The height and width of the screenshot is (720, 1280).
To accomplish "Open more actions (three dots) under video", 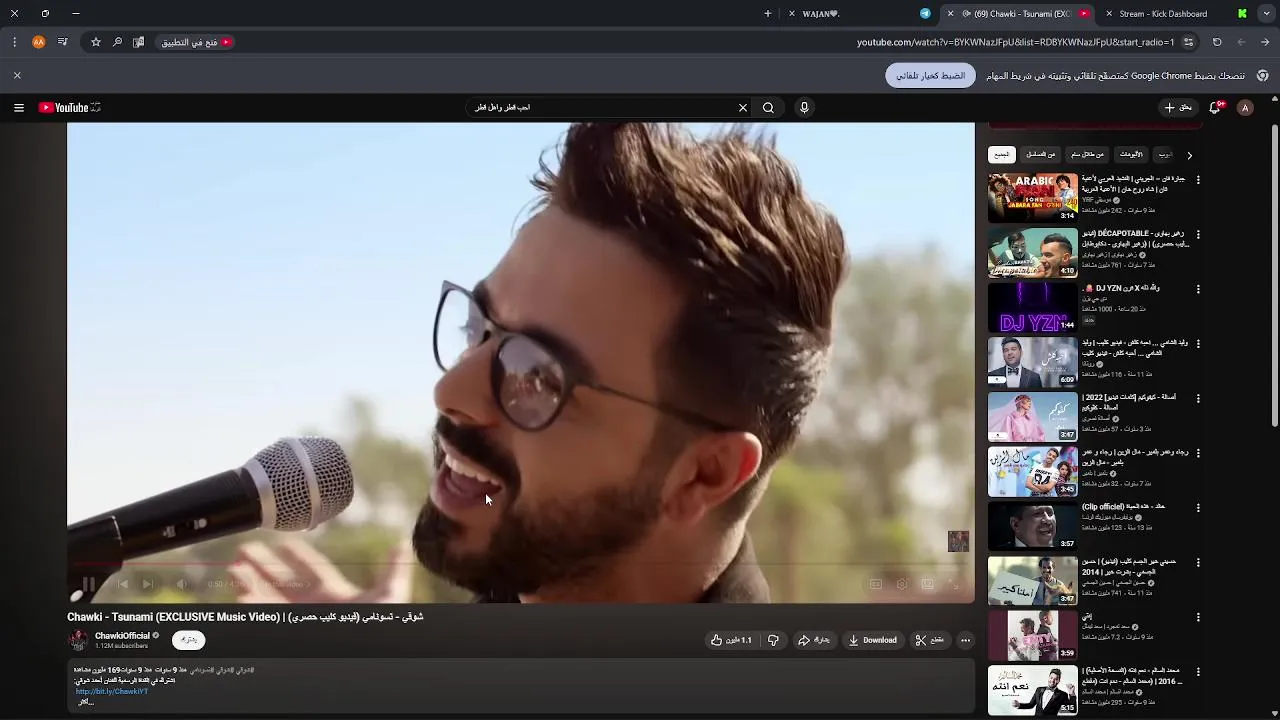I will pos(965,640).
